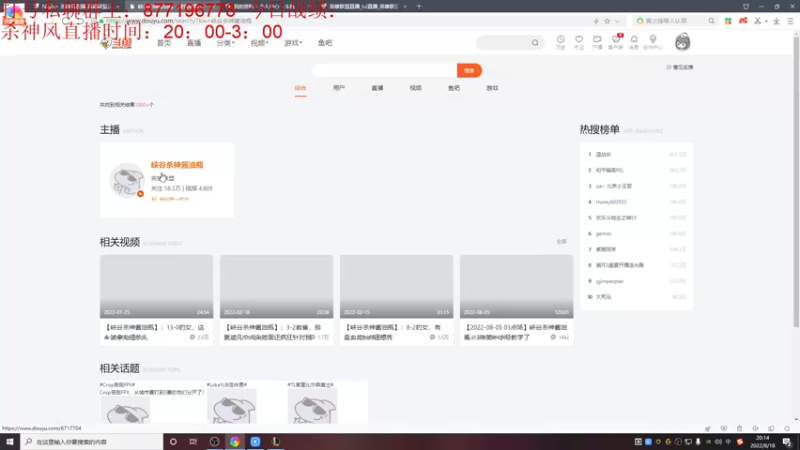This screenshot has height=450, width=800.
Task: Open video thumbnail dated 2022-02-15
Action: [396, 286]
